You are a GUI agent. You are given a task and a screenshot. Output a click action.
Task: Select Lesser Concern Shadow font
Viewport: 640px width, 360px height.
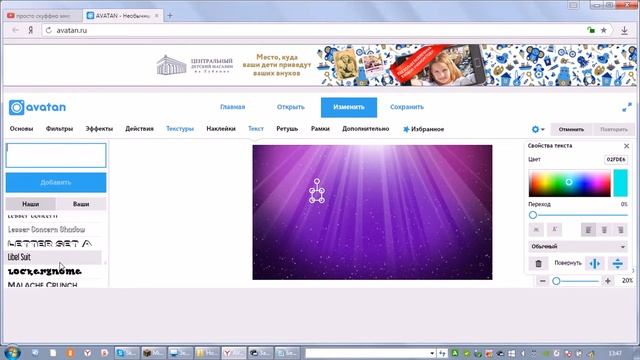pos(47,229)
